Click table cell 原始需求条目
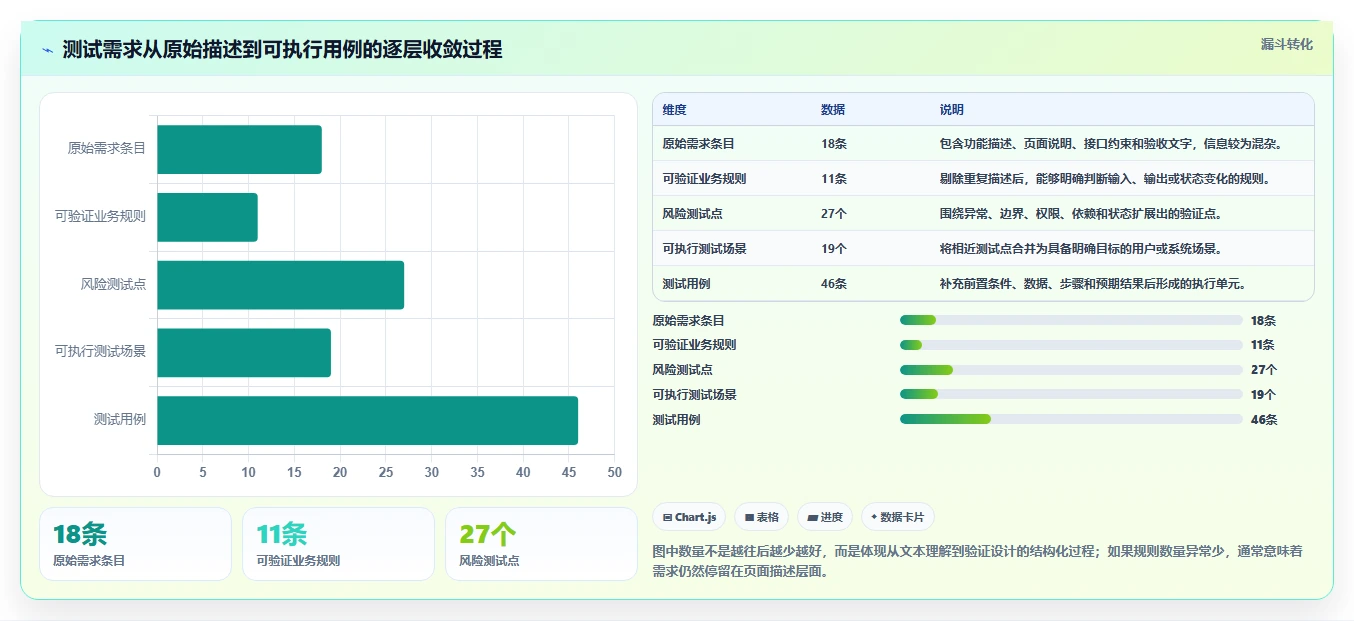 (699, 144)
